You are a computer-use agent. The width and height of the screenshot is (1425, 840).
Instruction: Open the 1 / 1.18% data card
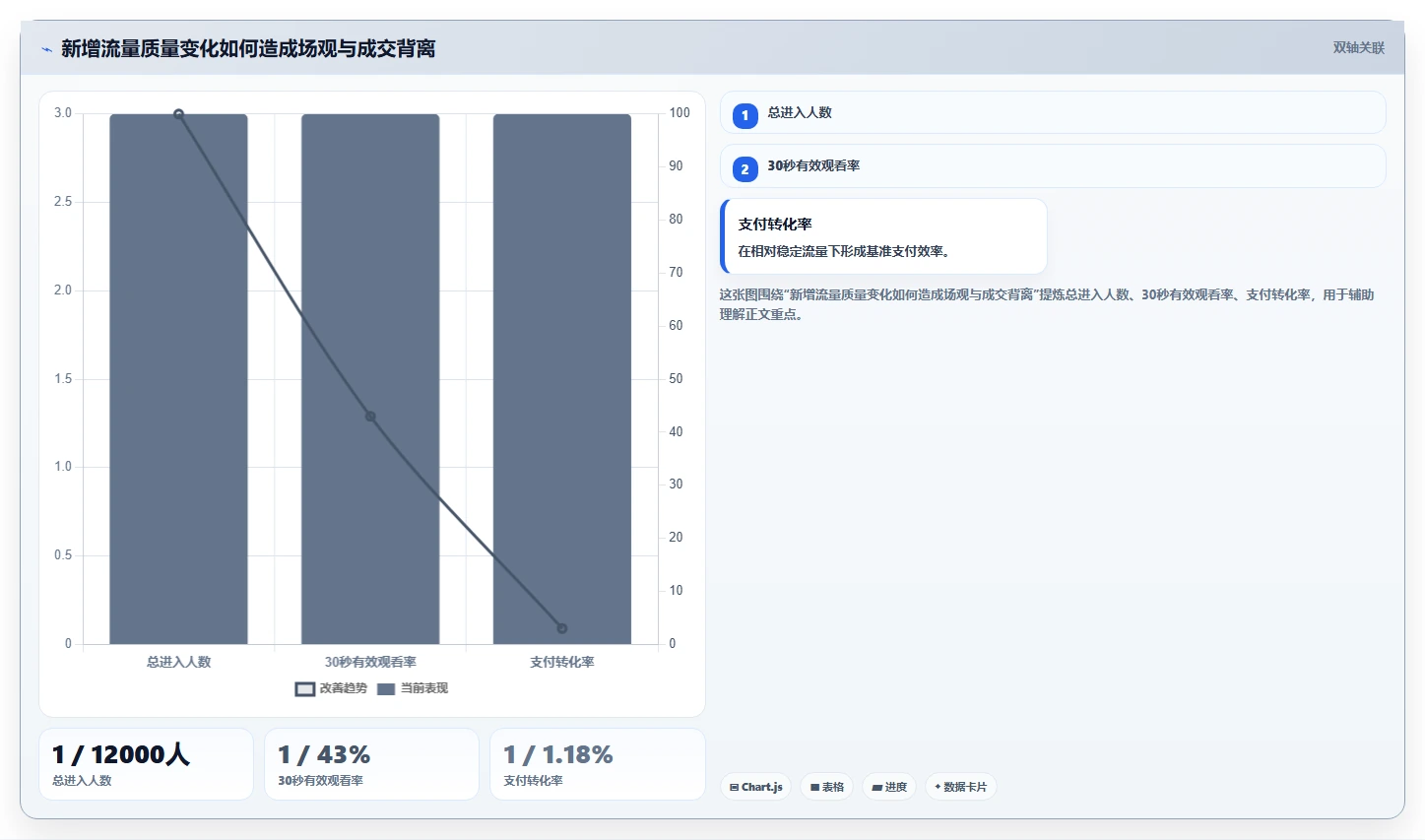pyautogui.click(x=598, y=764)
